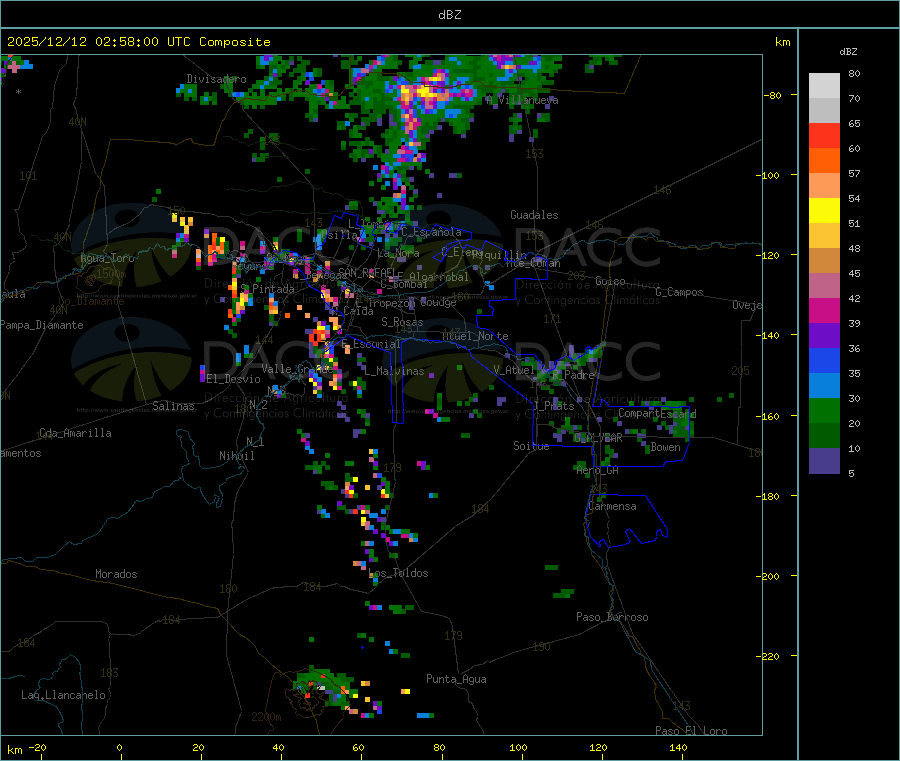Click the Morados map label
This screenshot has height=761, width=900.
pyautogui.click(x=117, y=574)
